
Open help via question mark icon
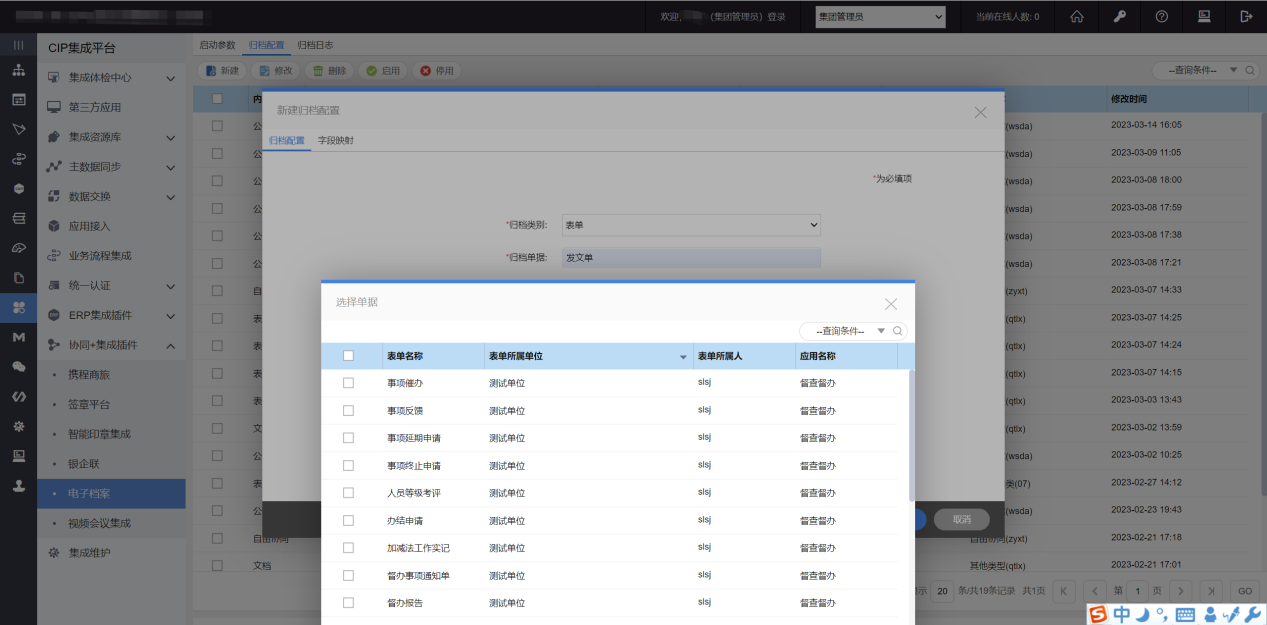click(1161, 16)
